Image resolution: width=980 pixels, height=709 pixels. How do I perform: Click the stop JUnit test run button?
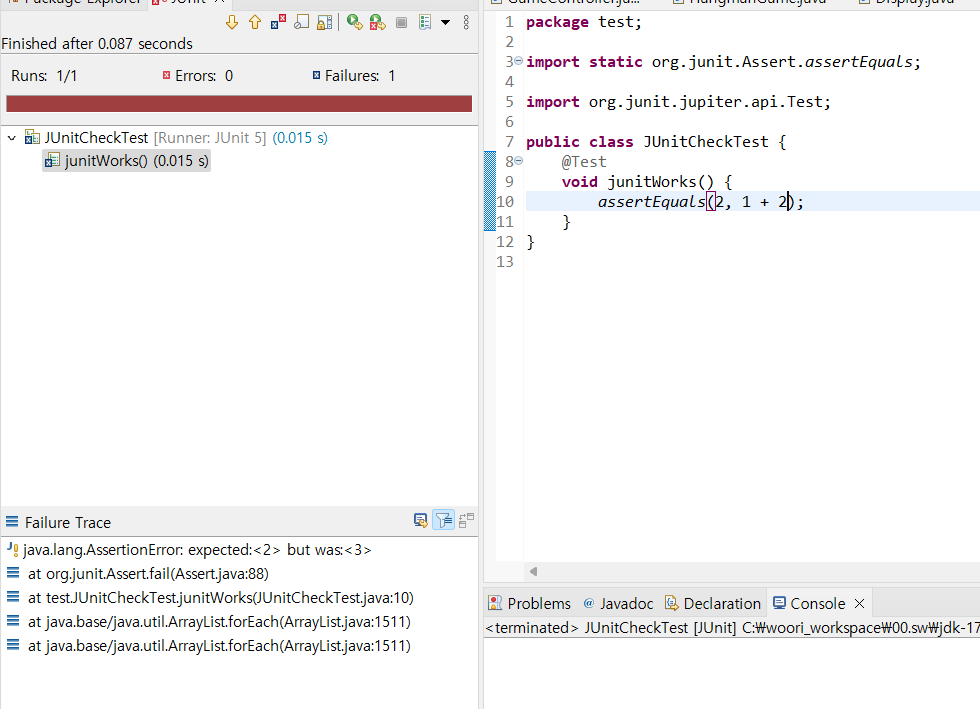402,23
